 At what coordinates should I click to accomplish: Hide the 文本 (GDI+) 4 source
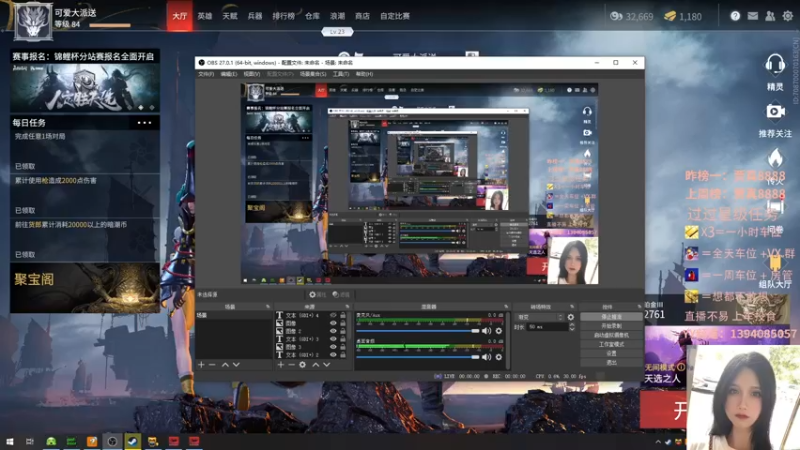point(333,315)
